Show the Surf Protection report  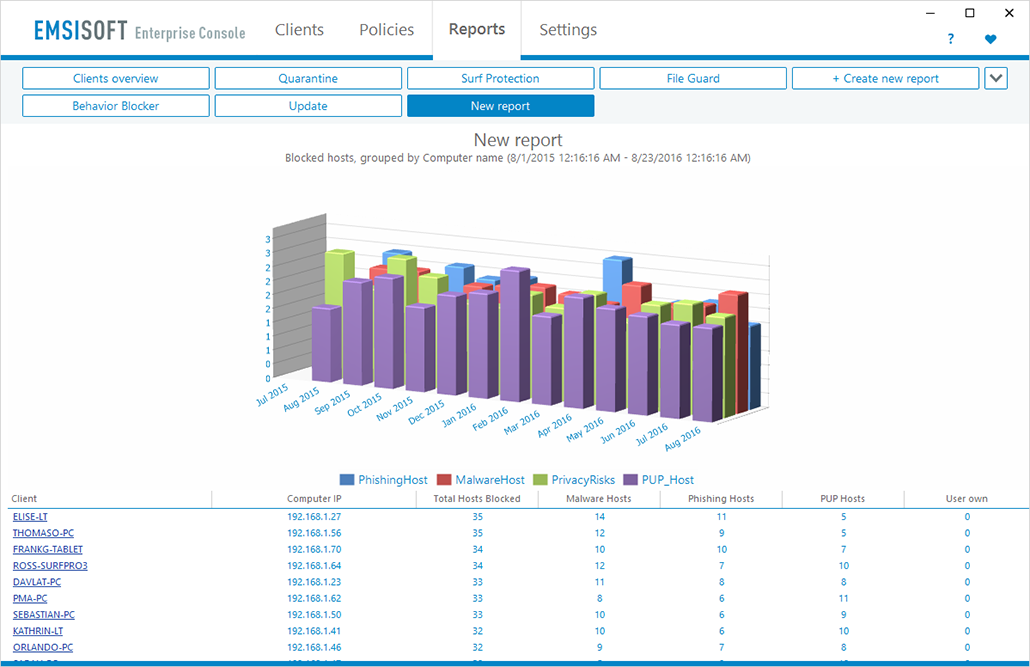[x=501, y=78]
